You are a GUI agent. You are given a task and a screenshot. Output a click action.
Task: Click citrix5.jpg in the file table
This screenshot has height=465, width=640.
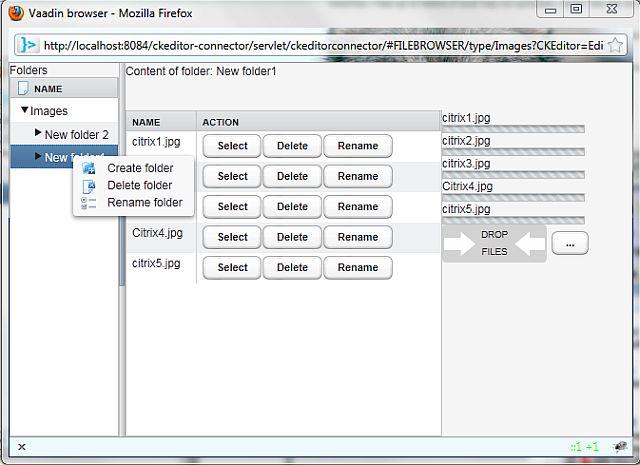156,263
